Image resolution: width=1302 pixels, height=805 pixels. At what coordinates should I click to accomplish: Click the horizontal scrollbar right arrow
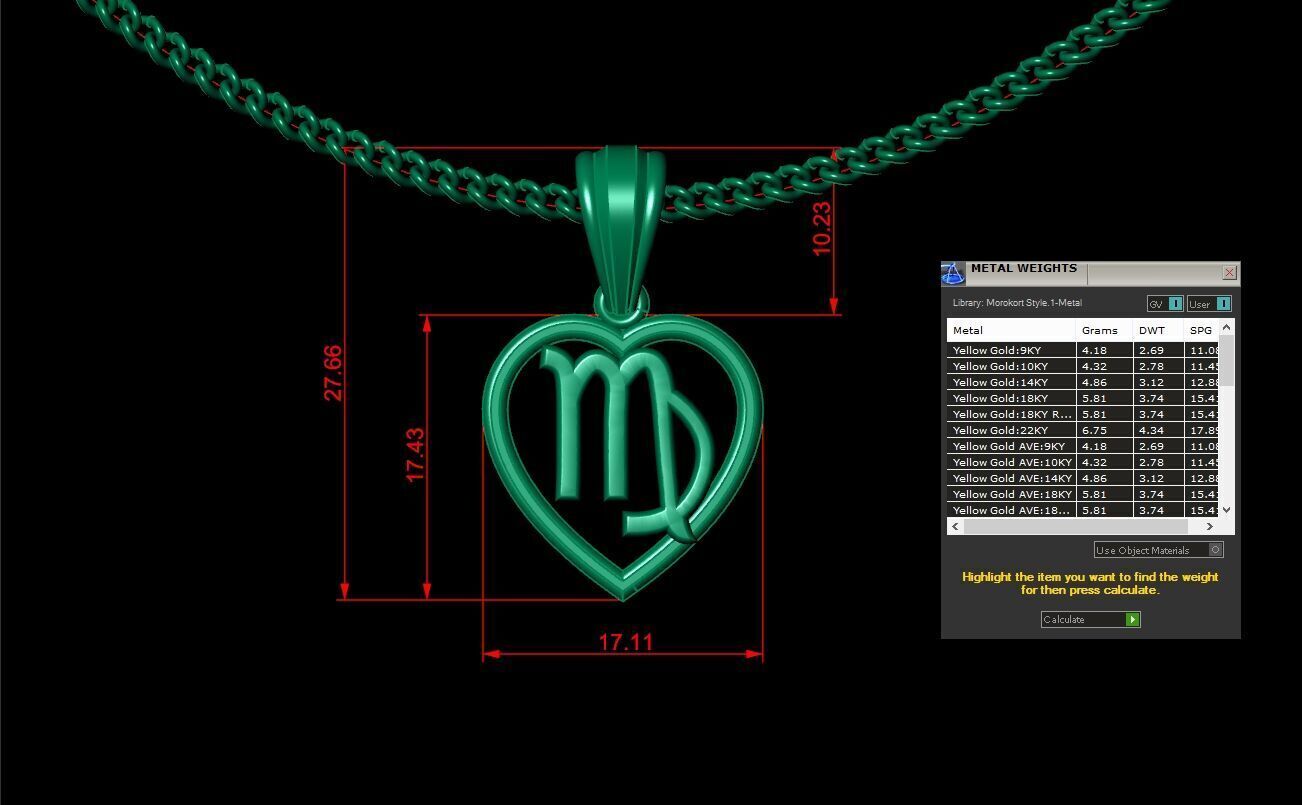pos(1210,526)
